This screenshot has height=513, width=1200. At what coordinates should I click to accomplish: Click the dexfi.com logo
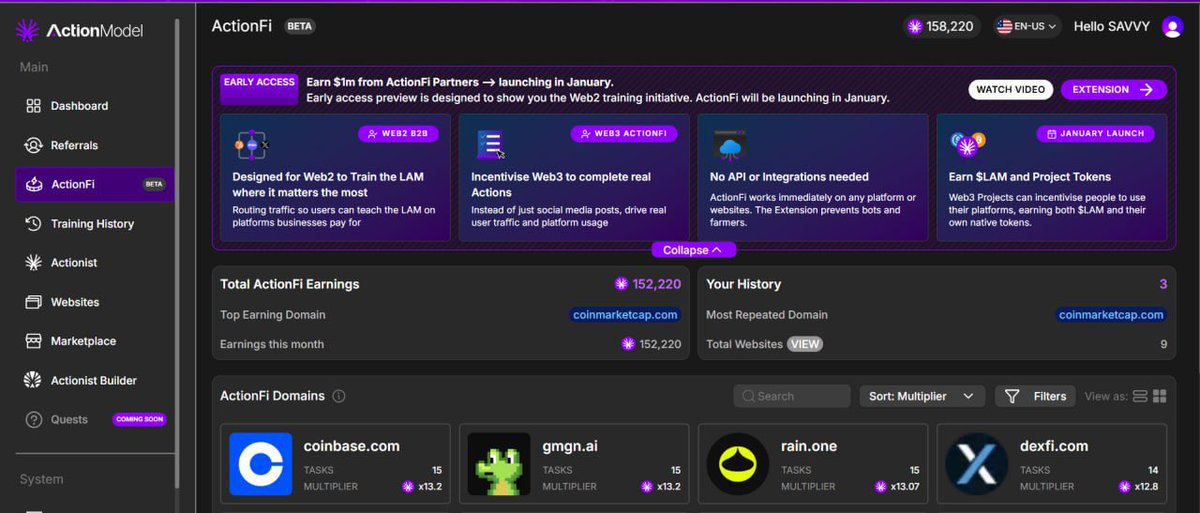click(x=977, y=464)
